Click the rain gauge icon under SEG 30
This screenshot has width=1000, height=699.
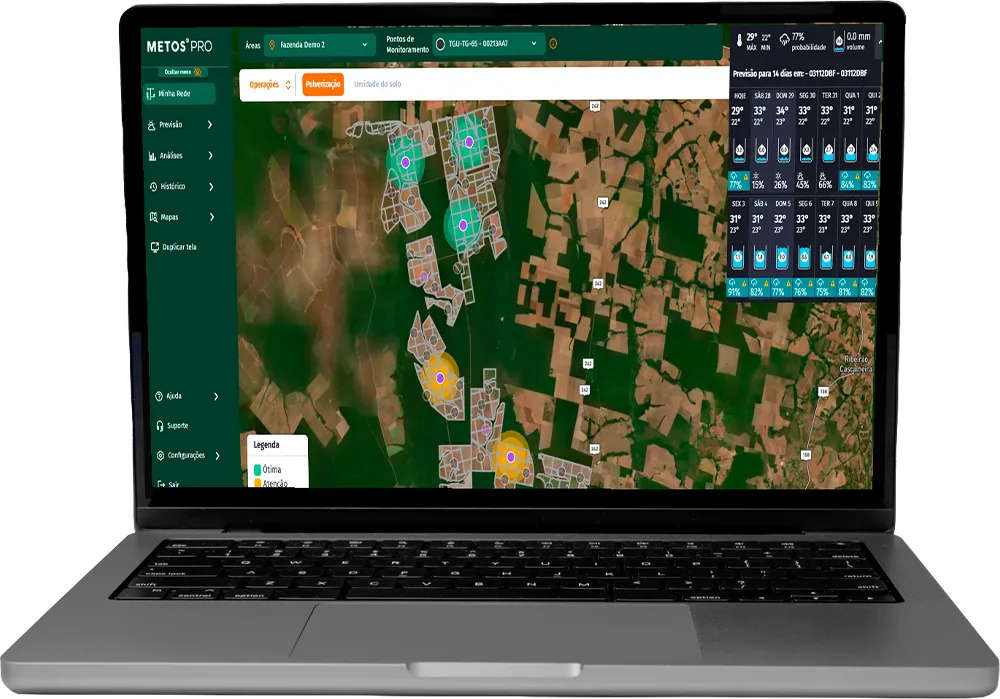click(806, 150)
